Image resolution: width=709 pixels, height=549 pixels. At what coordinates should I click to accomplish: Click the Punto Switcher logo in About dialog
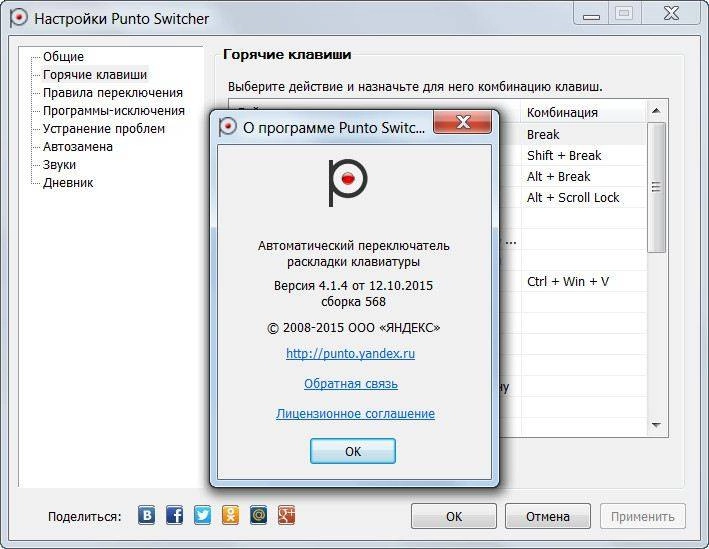347,183
